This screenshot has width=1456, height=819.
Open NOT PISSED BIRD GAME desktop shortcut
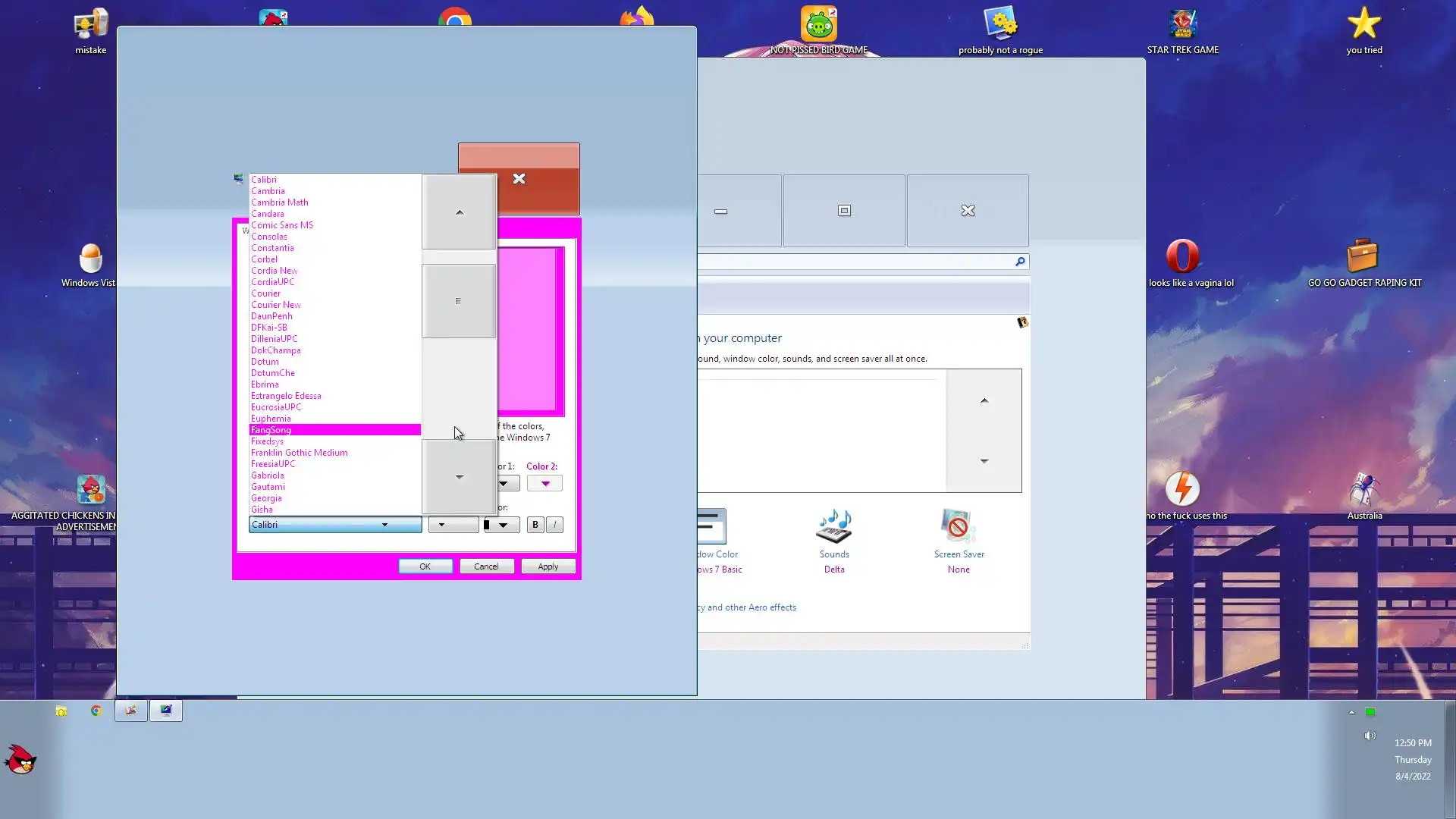coord(818,25)
